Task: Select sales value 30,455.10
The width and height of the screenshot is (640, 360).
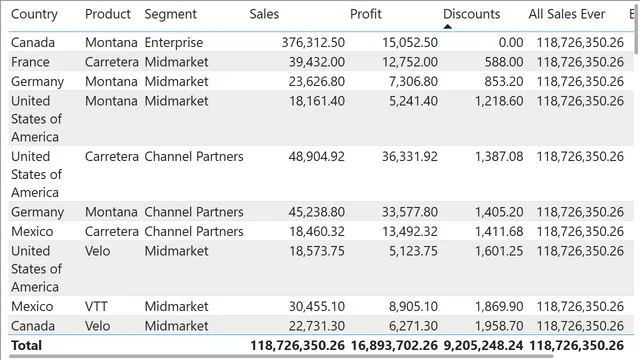Action: click(317, 307)
